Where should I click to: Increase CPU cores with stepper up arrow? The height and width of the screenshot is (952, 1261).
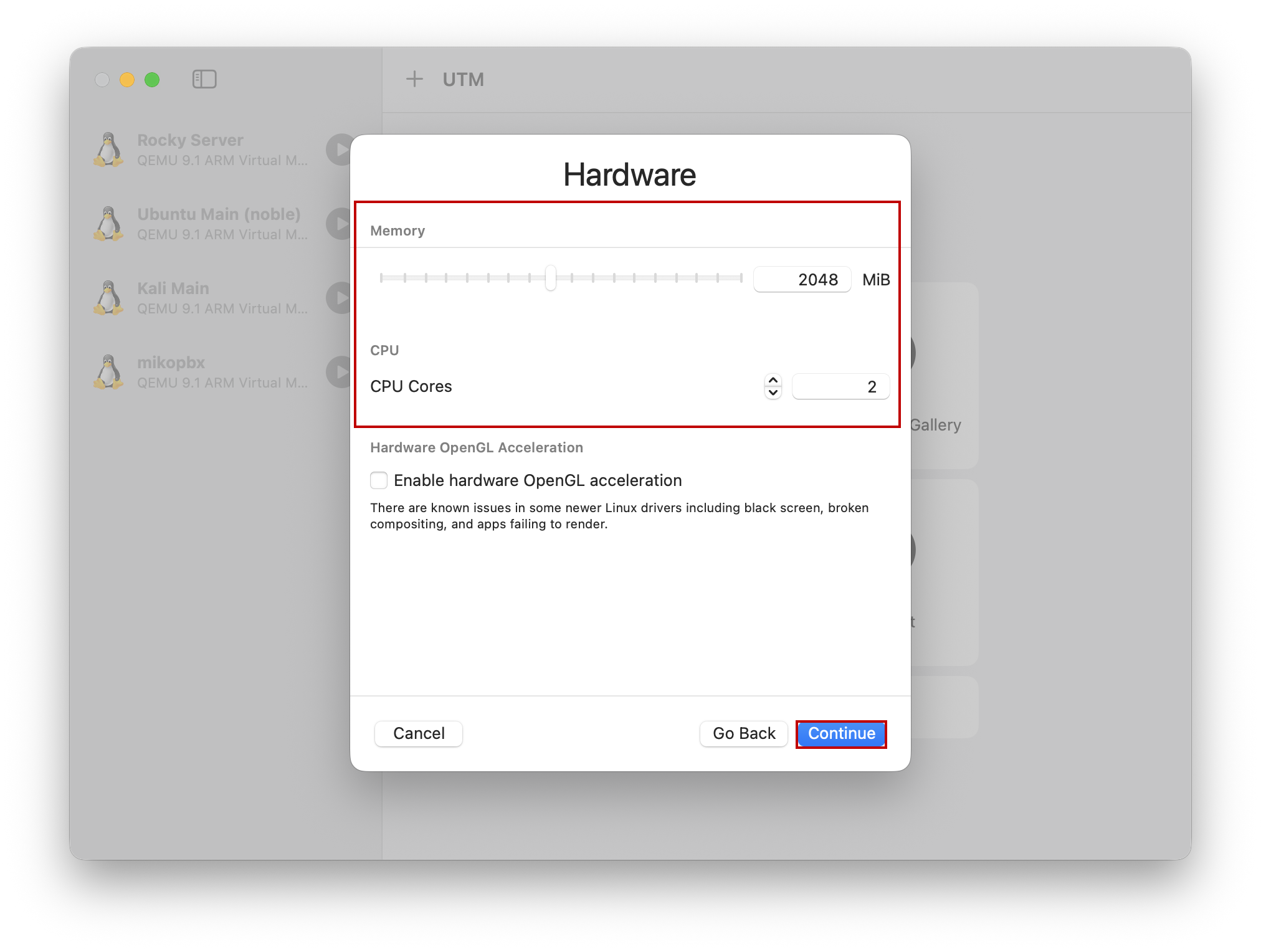(x=773, y=381)
